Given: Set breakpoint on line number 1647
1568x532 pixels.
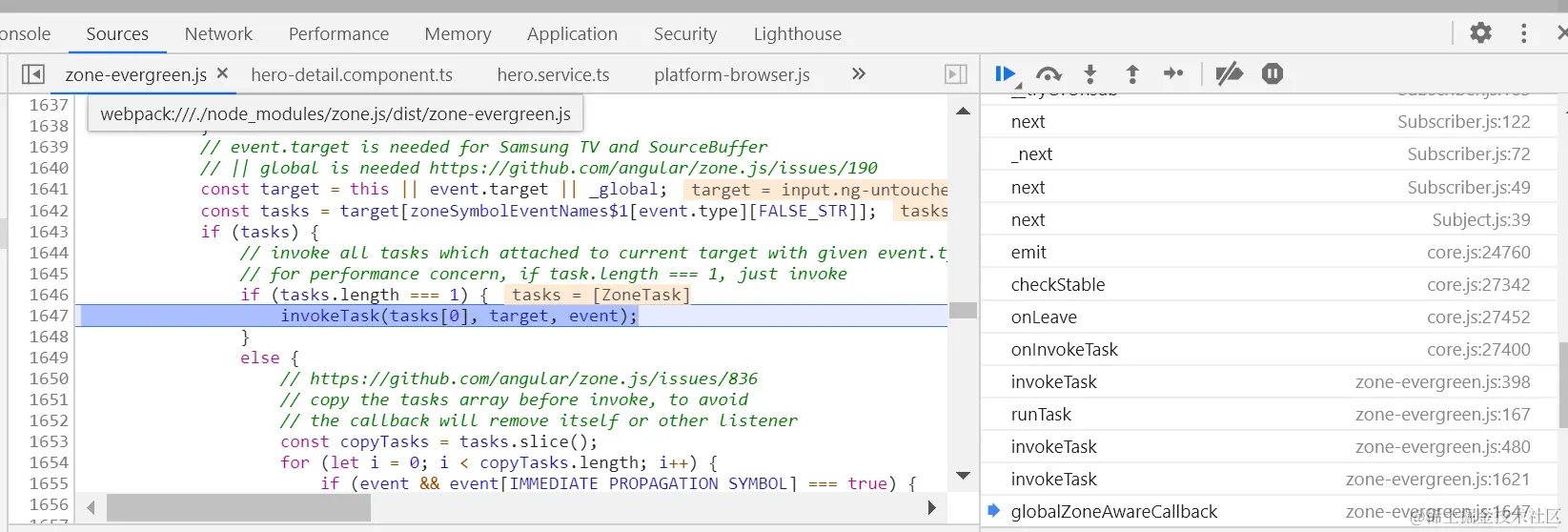Looking at the screenshot, I should coord(49,316).
